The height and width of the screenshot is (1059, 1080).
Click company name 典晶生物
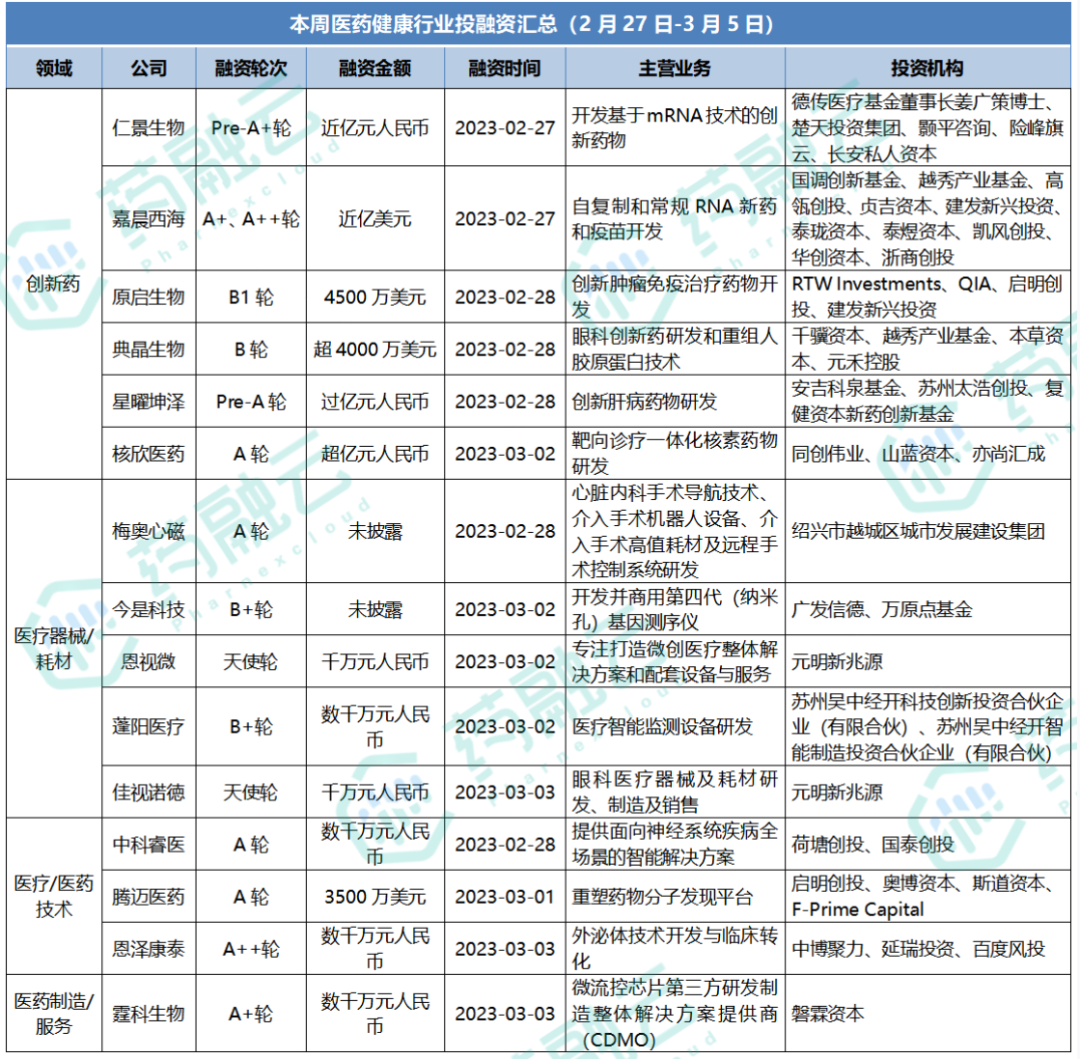149,349
